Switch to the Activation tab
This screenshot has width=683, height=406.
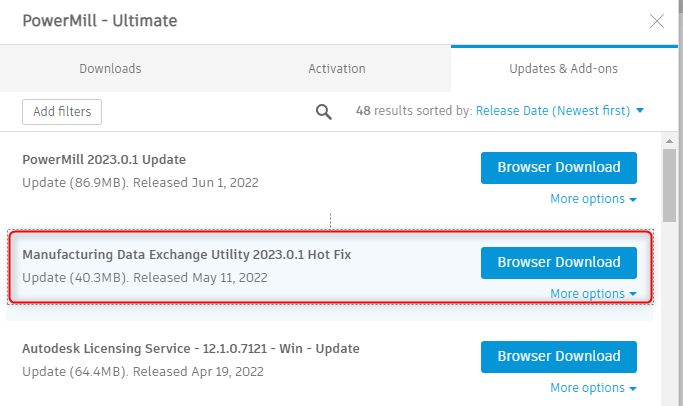(x=337, y=69)
